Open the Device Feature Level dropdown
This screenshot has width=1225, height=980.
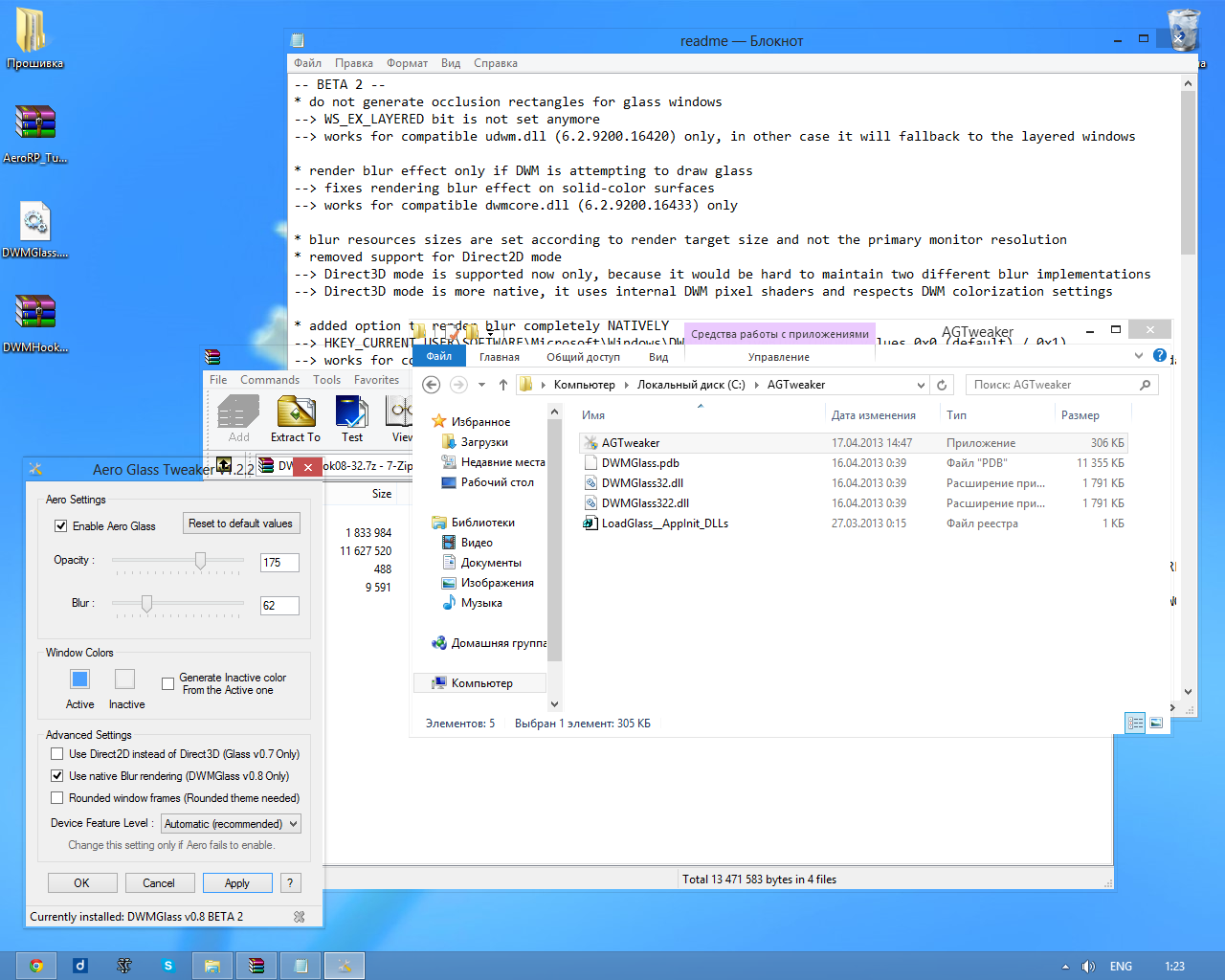pyautogui.click(x=231, y=823)
